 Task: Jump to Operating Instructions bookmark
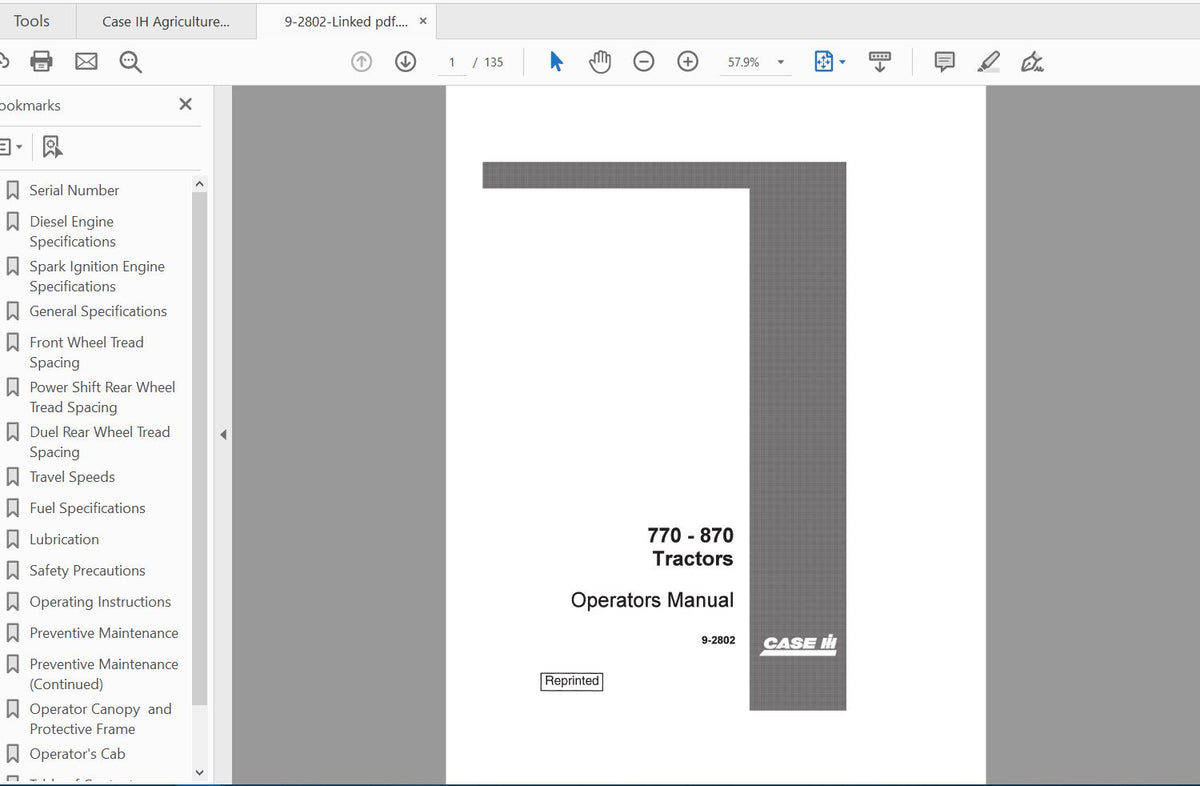[100, 602]
